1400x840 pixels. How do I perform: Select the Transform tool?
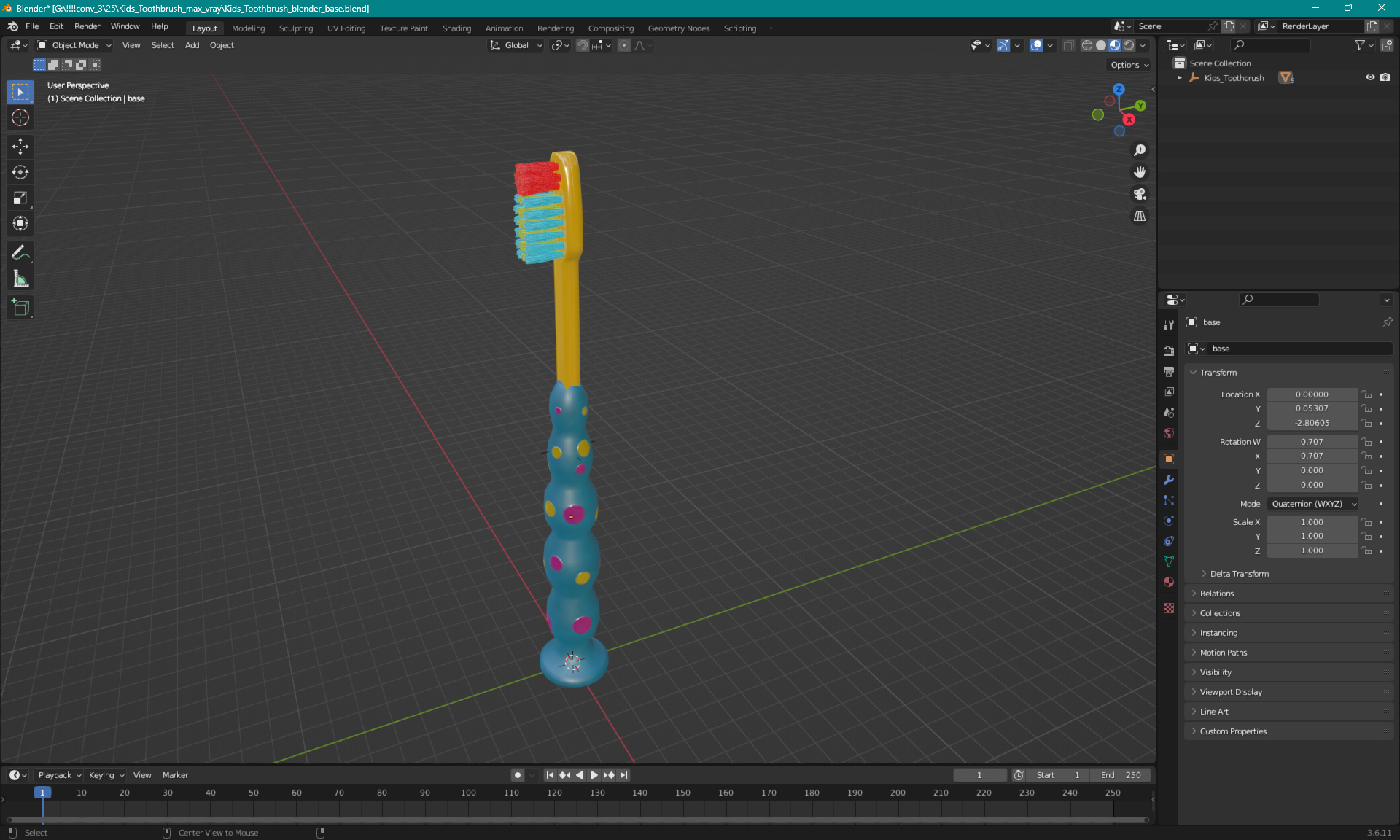click(20, 223)
